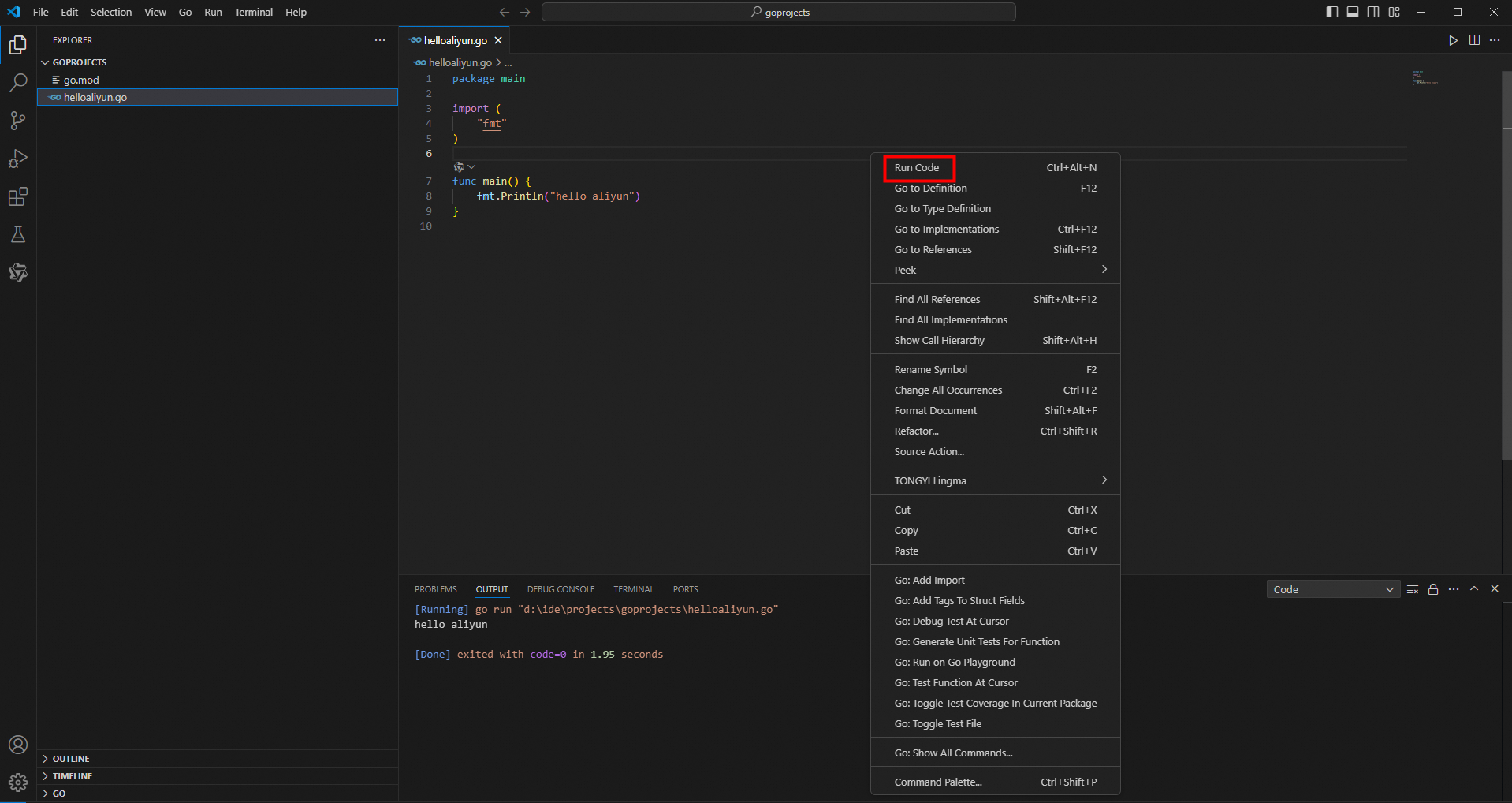Open editor More Actions ellipsis

1495,40
